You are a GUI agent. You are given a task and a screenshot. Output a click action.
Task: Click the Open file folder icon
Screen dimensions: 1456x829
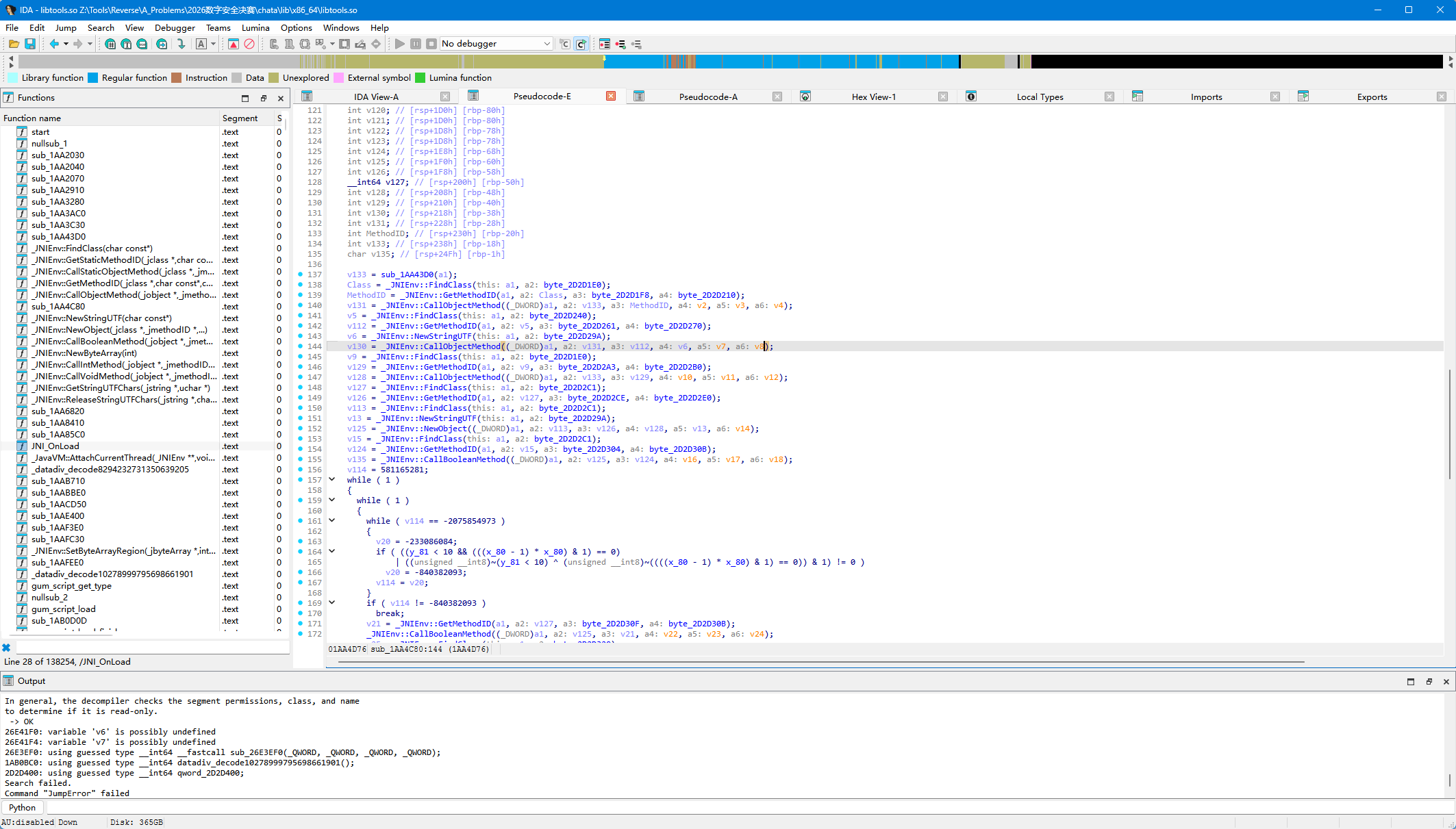click(14, 44)
